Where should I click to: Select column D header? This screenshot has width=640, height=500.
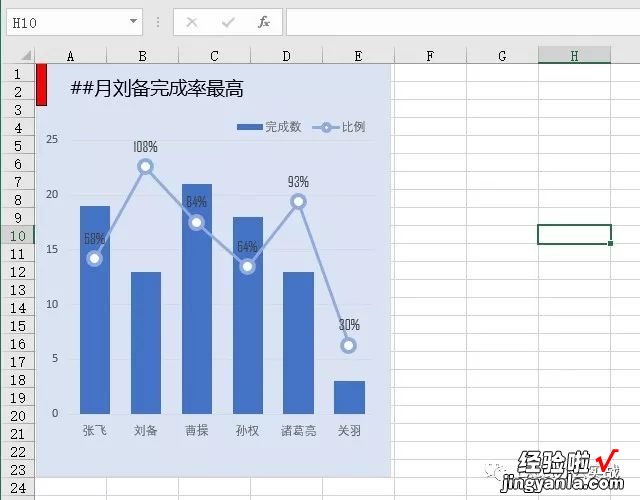click(x=287, y=56)
